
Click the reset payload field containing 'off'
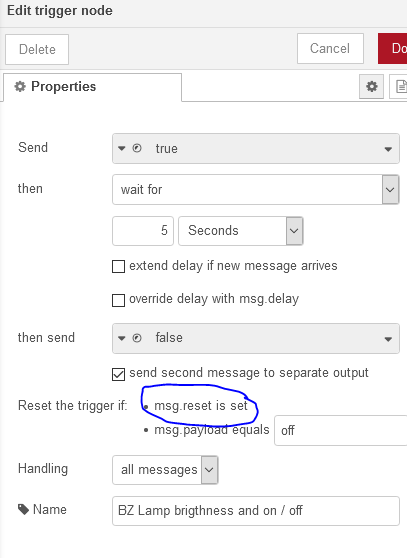coord(340,430)
